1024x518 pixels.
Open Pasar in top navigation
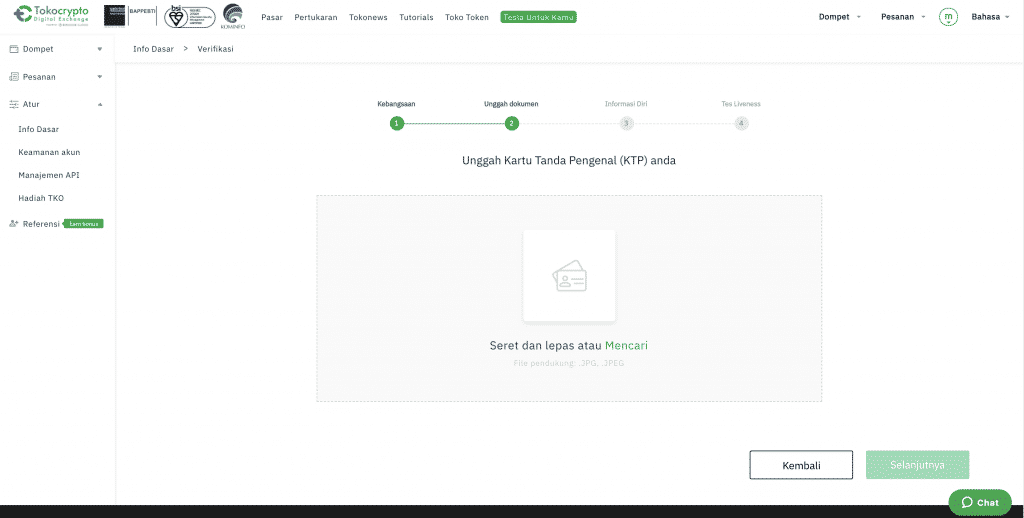[272, 17]
